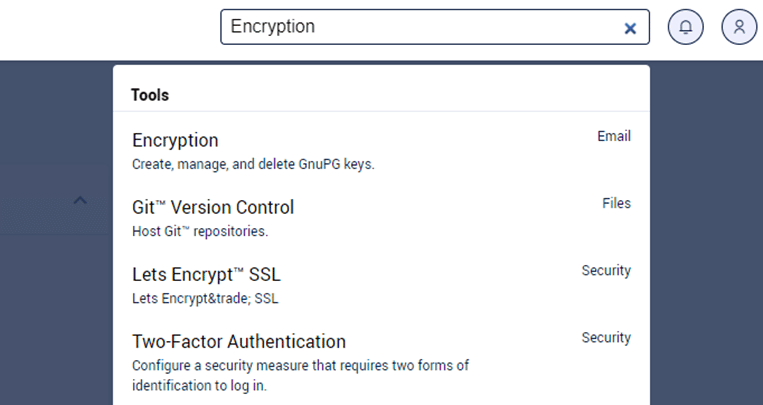The width and height of the screenshot is (763, 405).
Task: Click the Lets Encrypt&trade; SSL description line
Action: [x=205, y=298]
